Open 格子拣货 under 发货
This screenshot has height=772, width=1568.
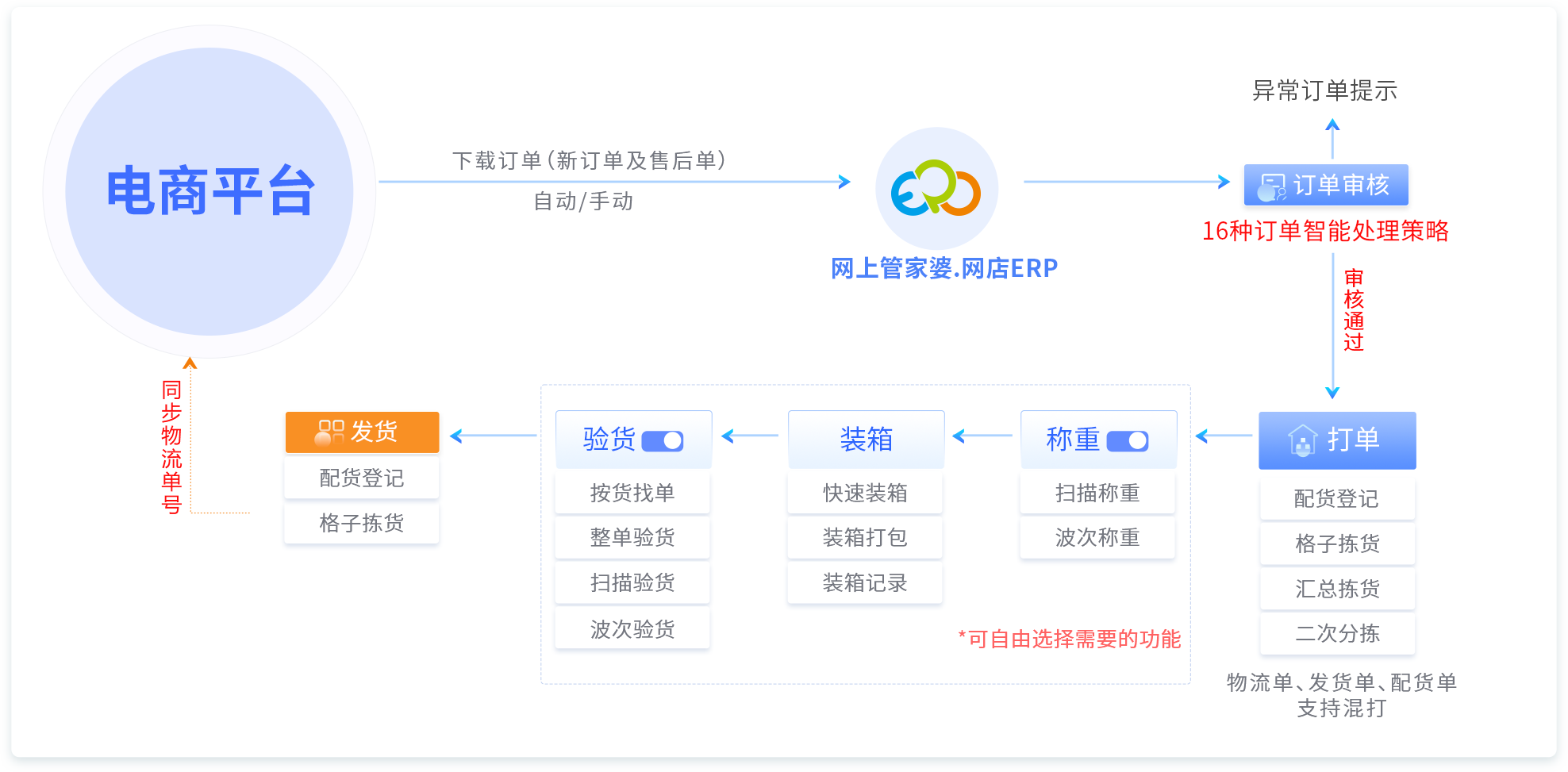[x=362, y=523]
